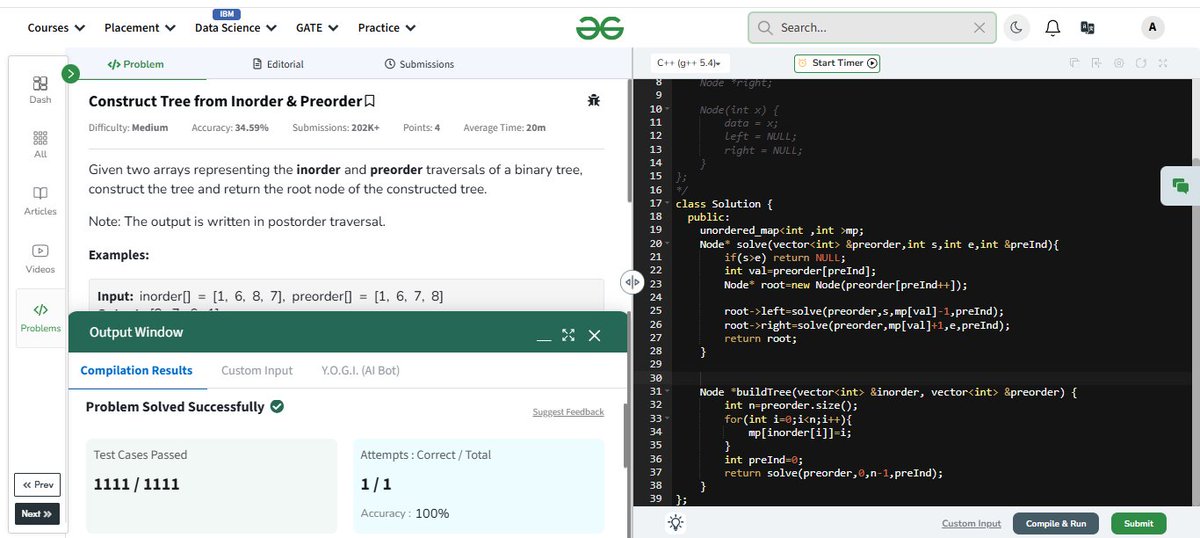
Task: Expand the GATE dropdown menu
Action: [x=317, y=28]
